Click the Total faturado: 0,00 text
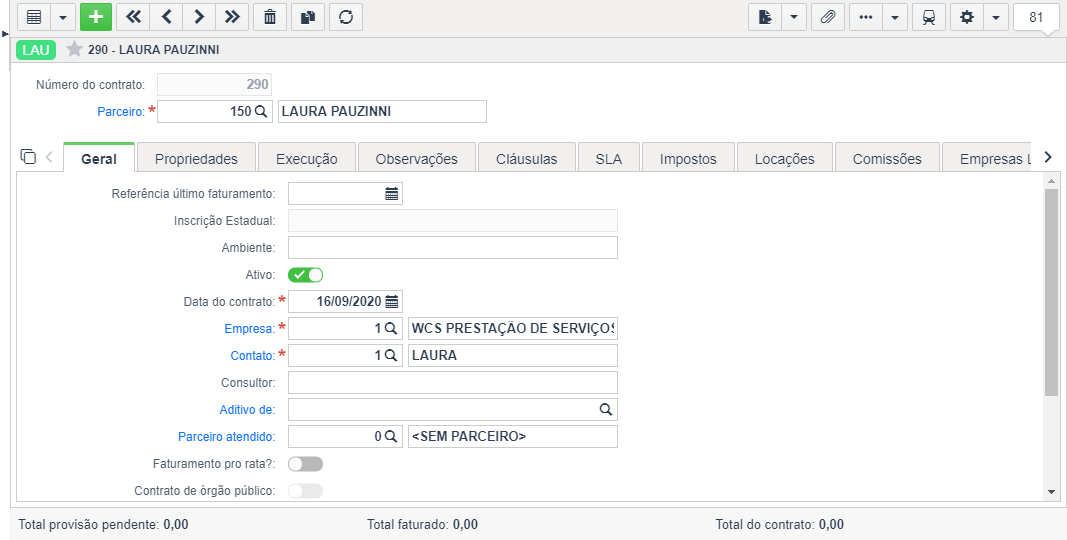 pos(422,524)
